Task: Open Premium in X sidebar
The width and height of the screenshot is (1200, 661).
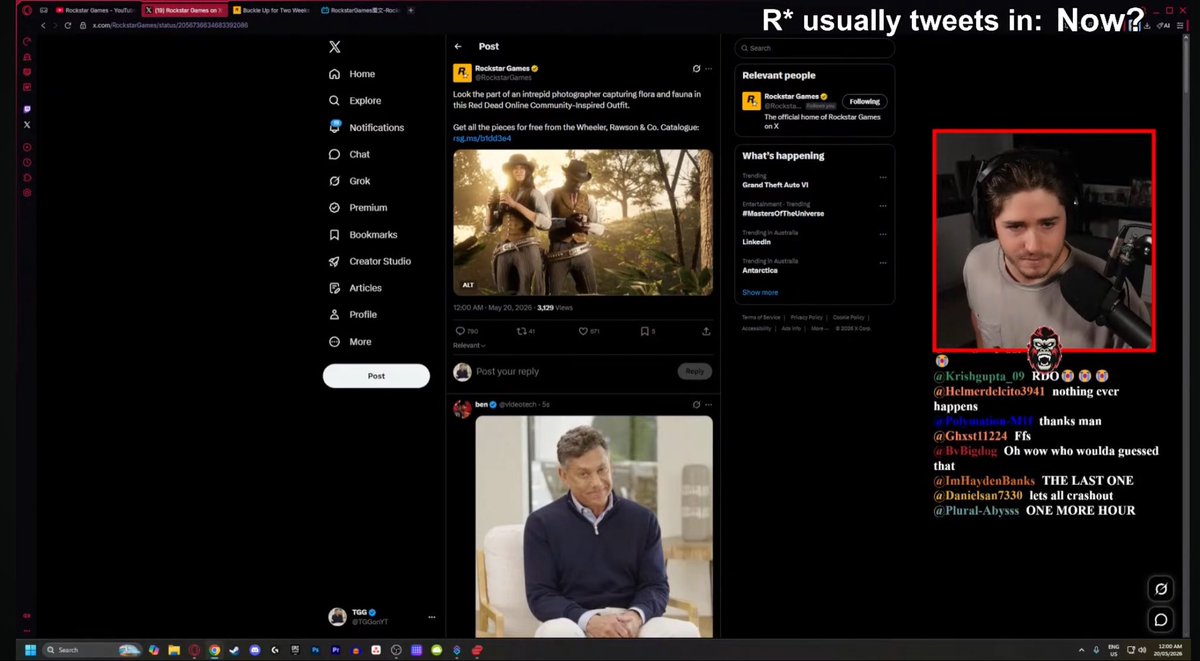Action: click(x=357, y=208)
